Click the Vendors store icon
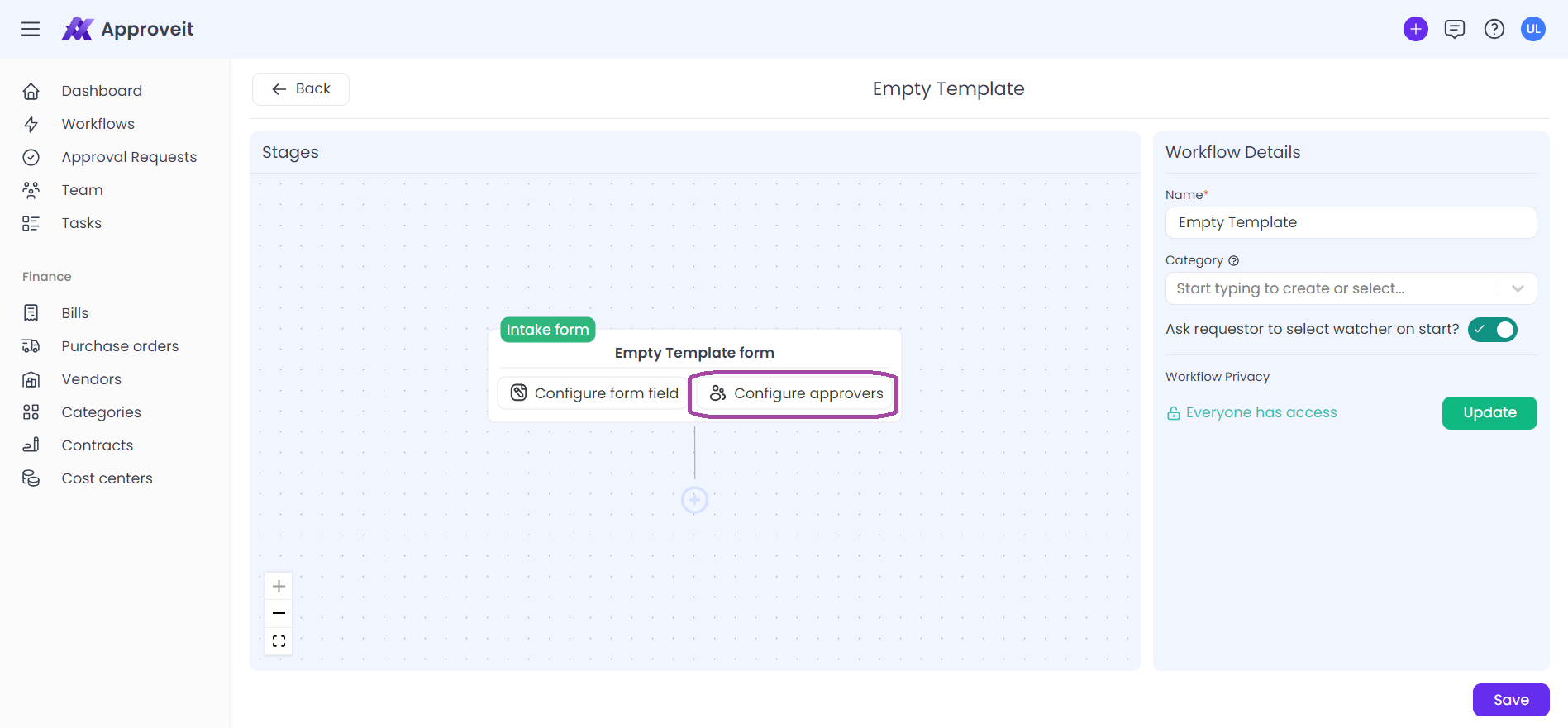 pyautogui.click(x=31, y=379)
